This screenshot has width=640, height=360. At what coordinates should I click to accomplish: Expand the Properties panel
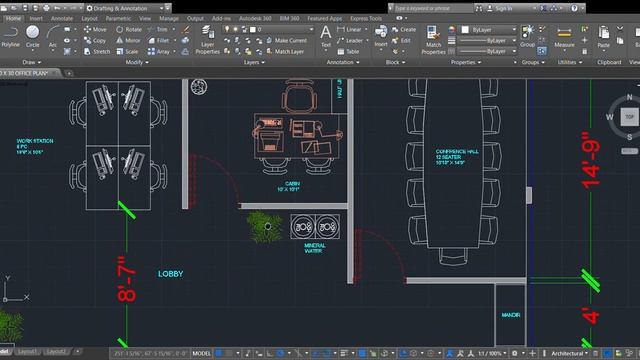point(466,62)
